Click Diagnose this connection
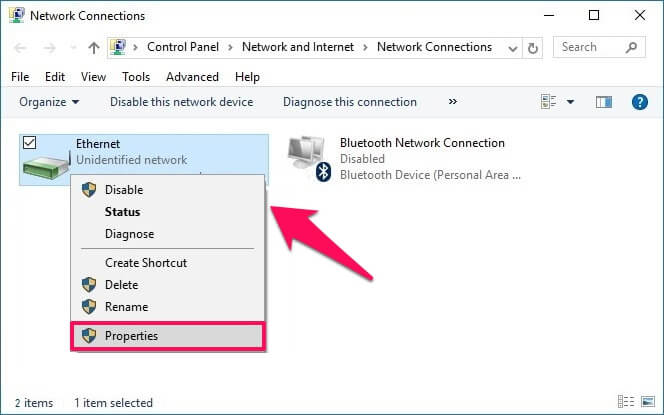This screenshot has width=664, height=415. click(350, 102)
